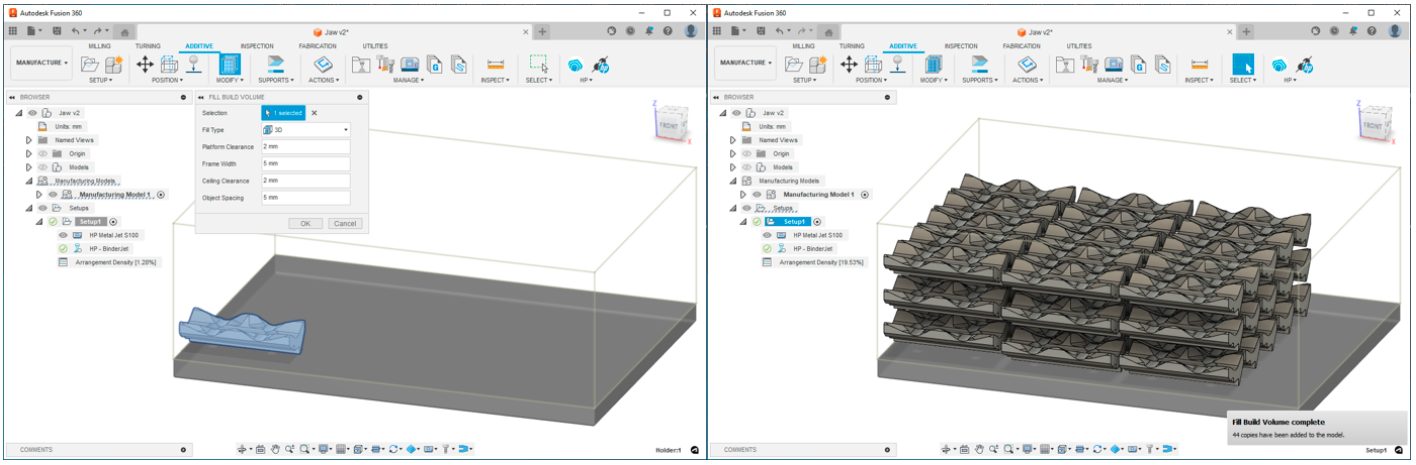This screenshot has height=465, width=1416.
Task: Click the Select tool icon in left window
Action: (538, 64)
